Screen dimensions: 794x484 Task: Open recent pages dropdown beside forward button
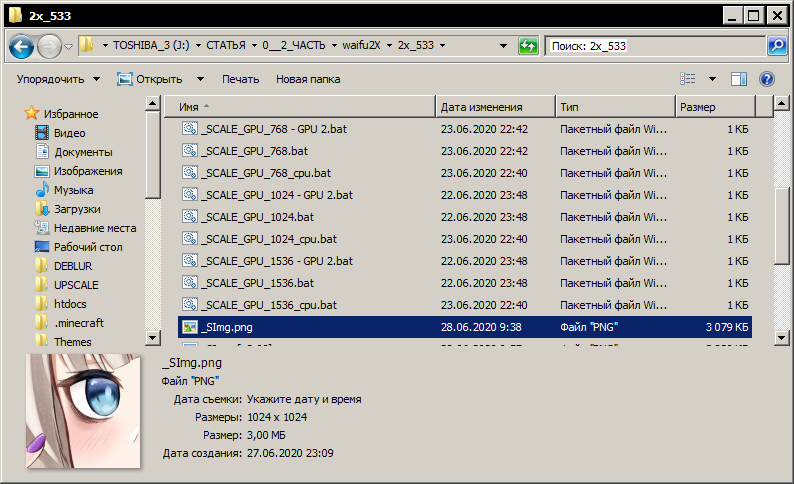(x=68, y=47)
